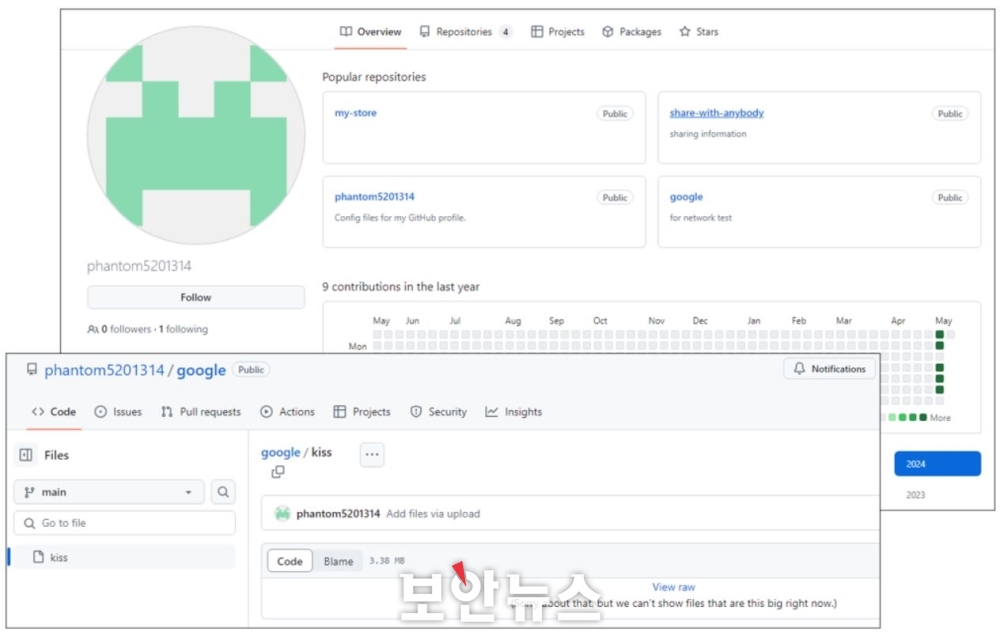Select the kiss file in tree
The image size is (1000, 637).
click(x=124, y=557)
